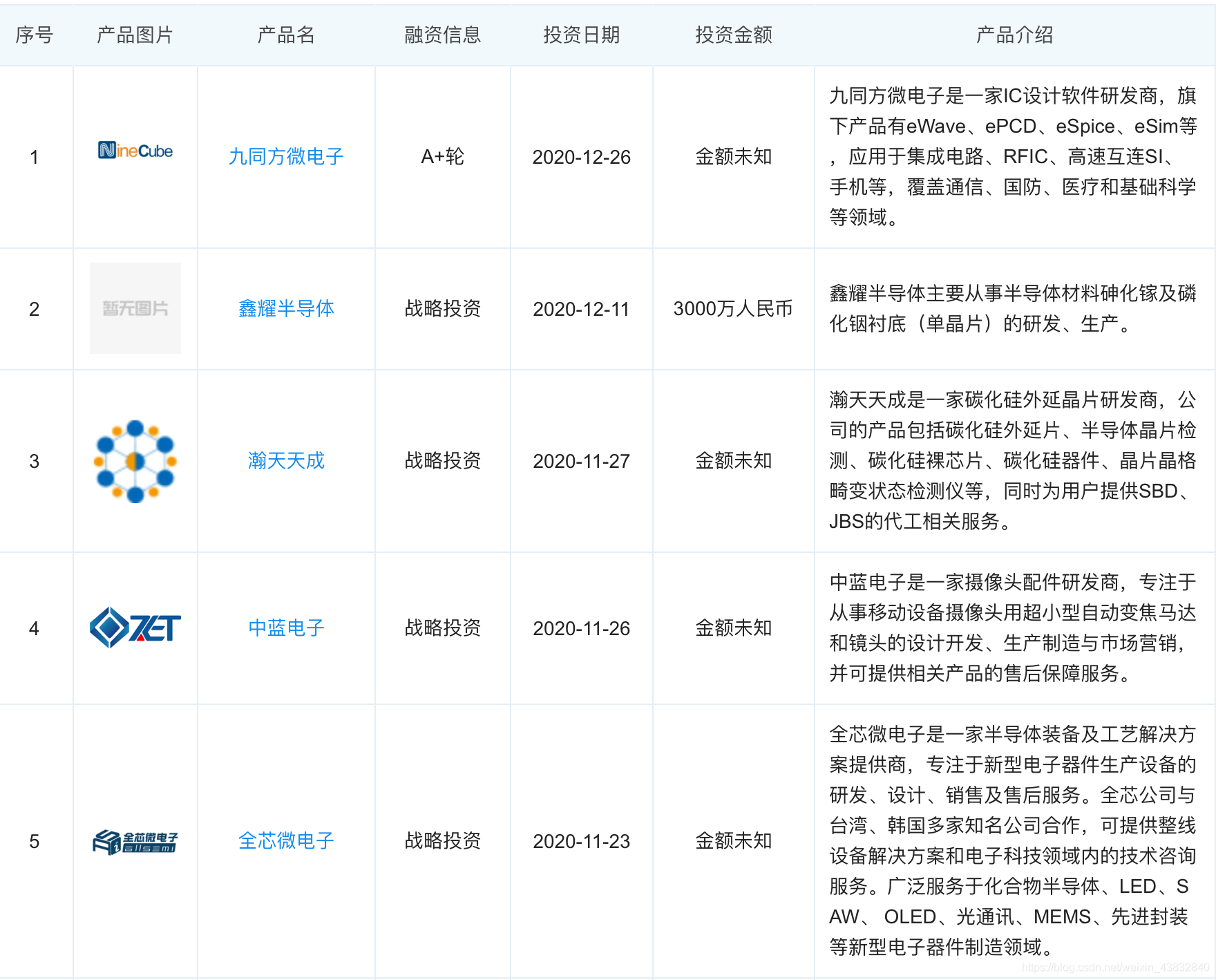Select 战略投资 in the 瀚天天成 row
The width and height of the screenshot is (1216, 980).
pyautogui.click(x=443, y=461)
